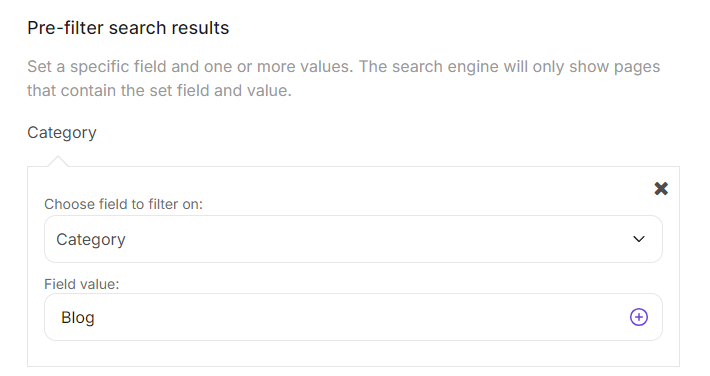Remove the Category filter with the X icon
Screen dimensions: 710x376
coord(661,188)
